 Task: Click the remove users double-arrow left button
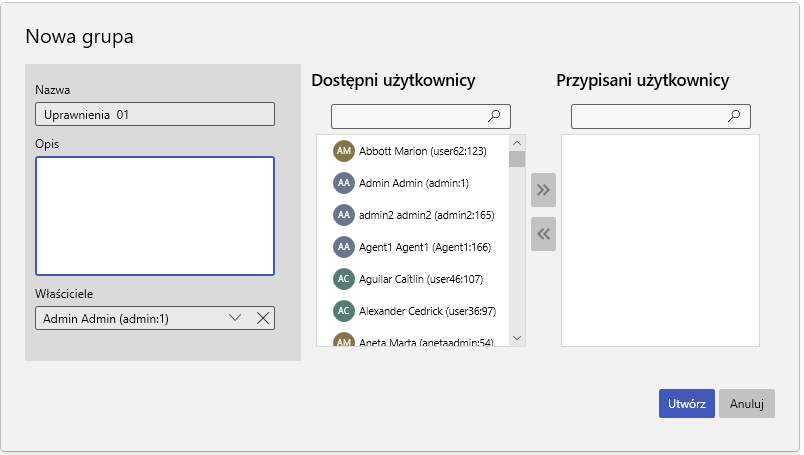[x=543, y=234]
